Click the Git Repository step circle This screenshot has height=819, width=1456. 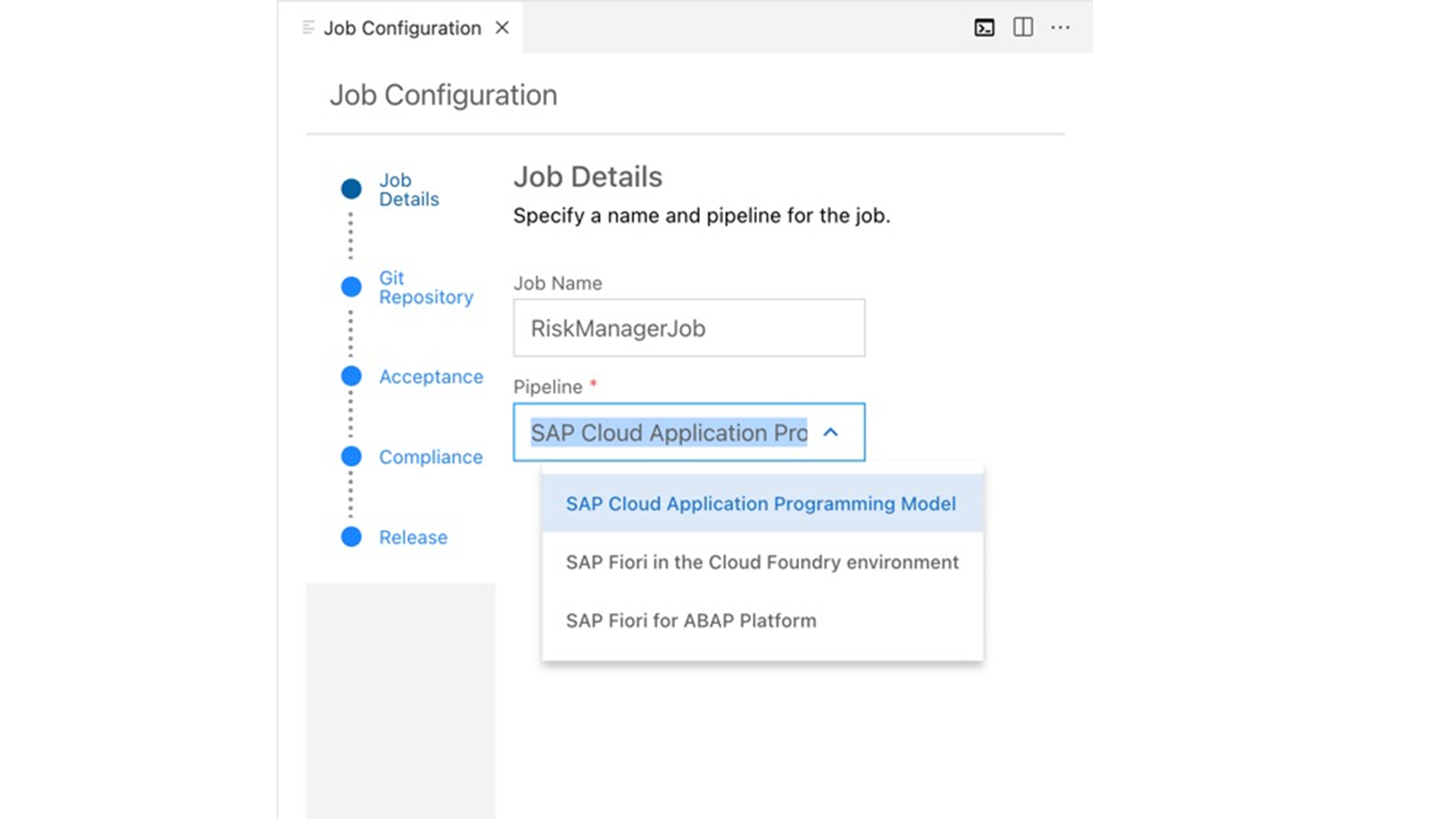[351, 287]
